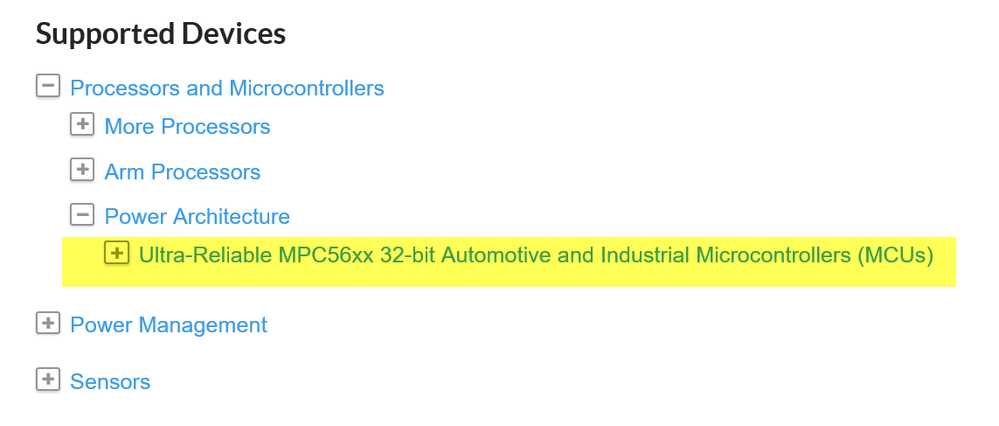Viewport: 999px width, 426px height.
Task: Click the More Processors link
Action: [x=187, y=127]
